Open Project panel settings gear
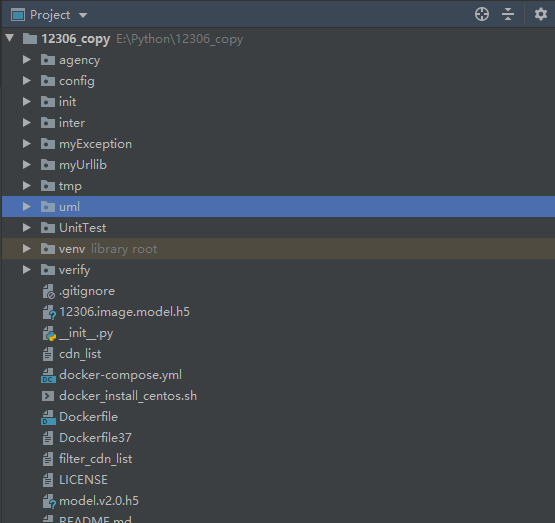The image size is (555, 523). [x=540, y=15]
